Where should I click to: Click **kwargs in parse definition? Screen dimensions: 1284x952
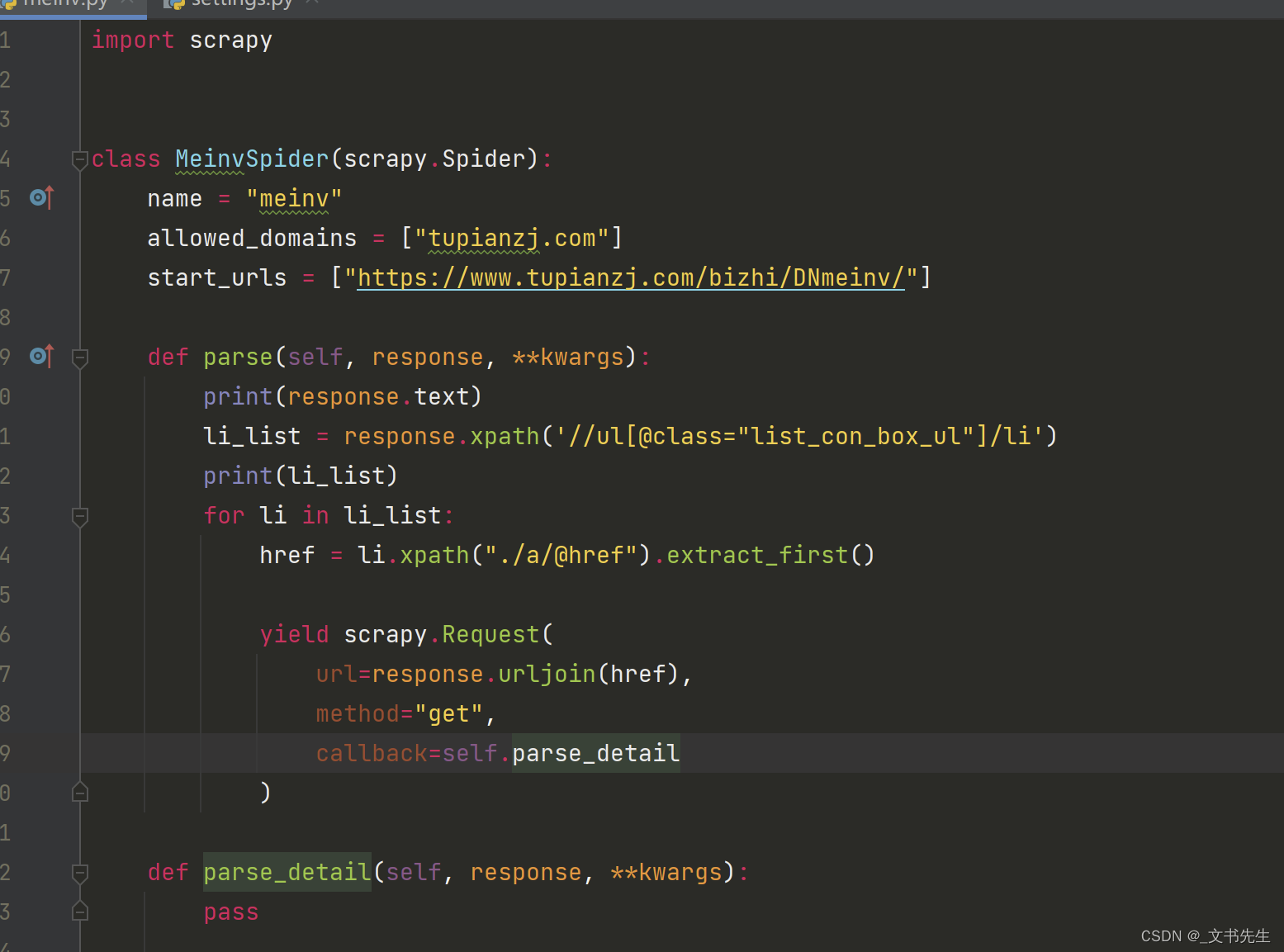tap(568, 357)
